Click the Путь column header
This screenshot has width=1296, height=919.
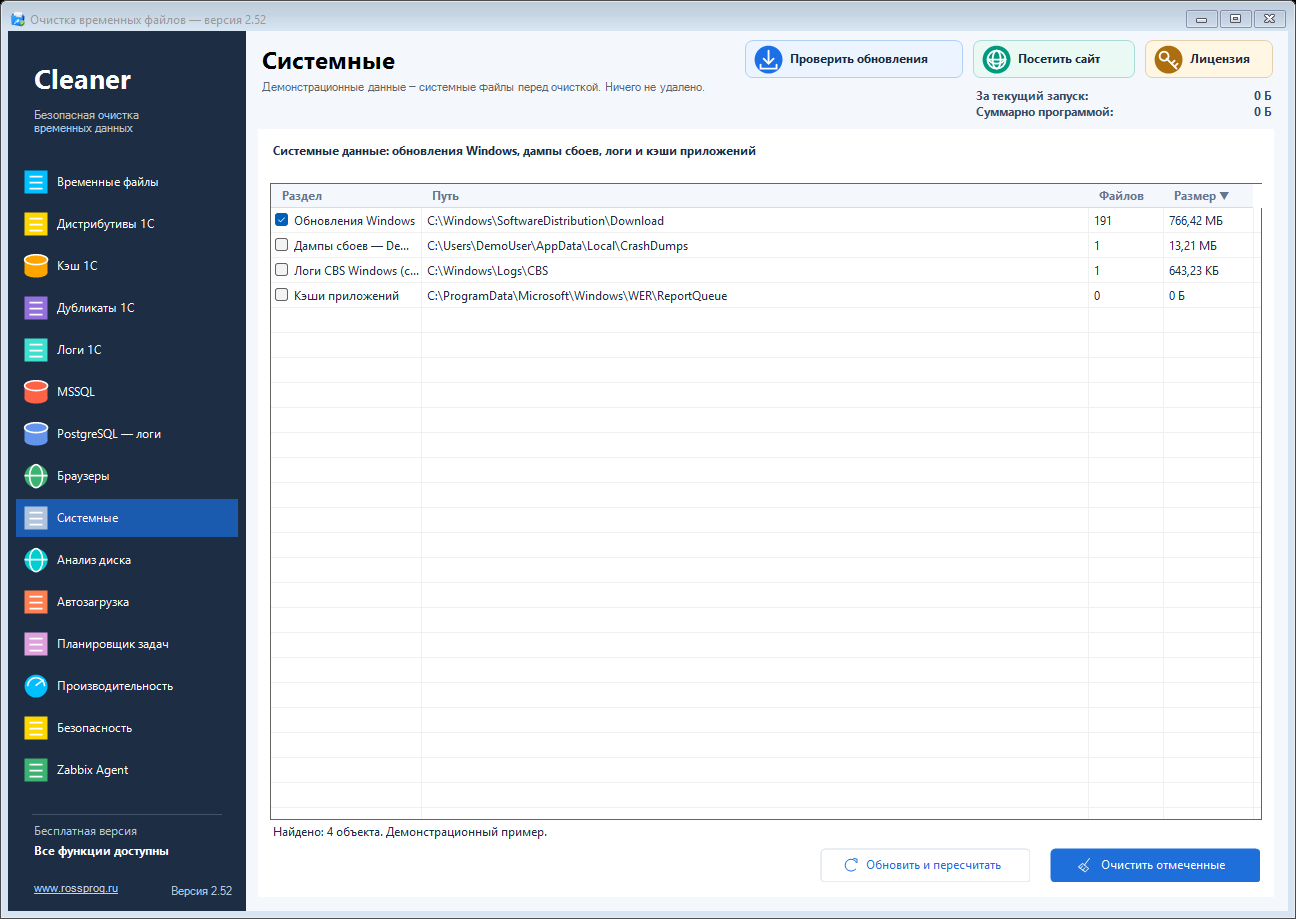755,196
